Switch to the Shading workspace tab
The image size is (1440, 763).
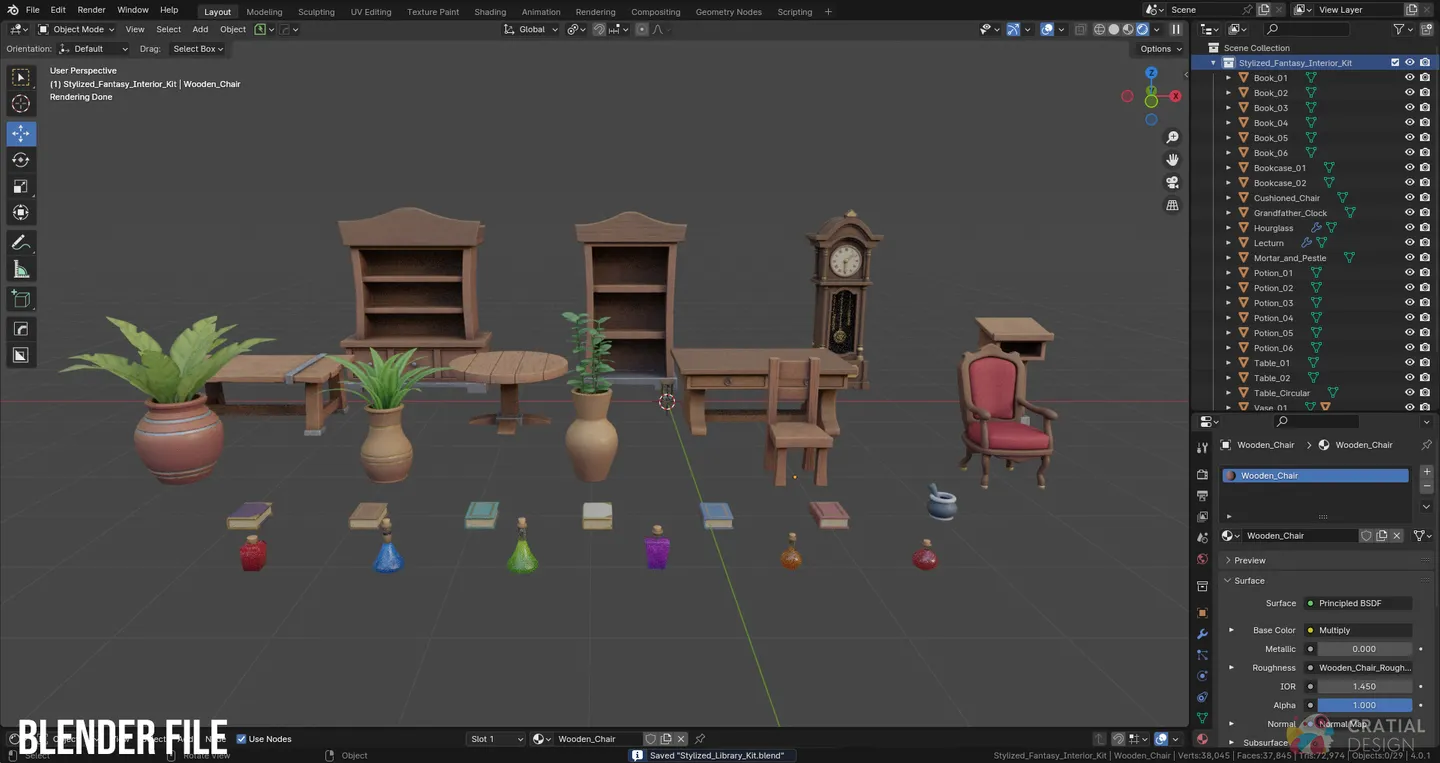coord(490,12)
